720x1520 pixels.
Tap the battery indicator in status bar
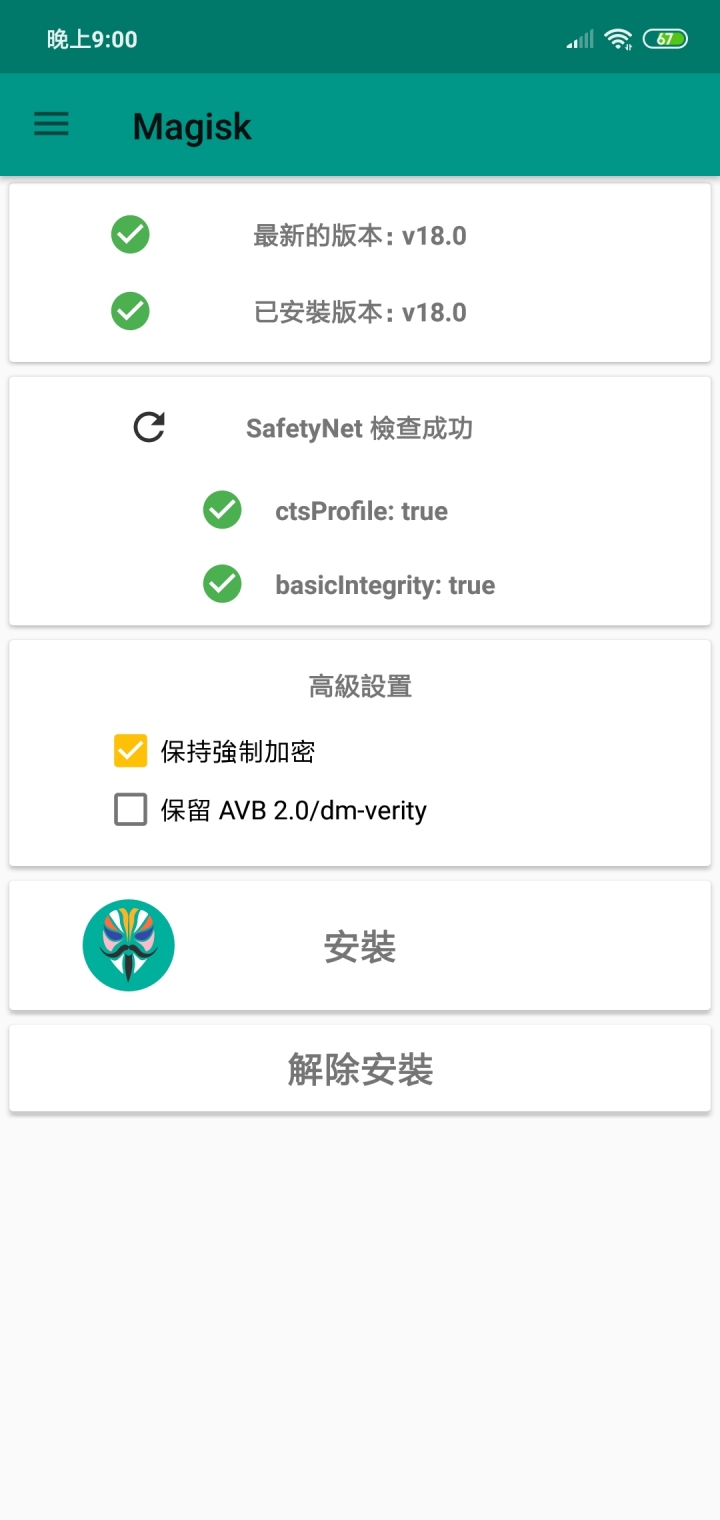pyautogui.click(x=665, y=39)
